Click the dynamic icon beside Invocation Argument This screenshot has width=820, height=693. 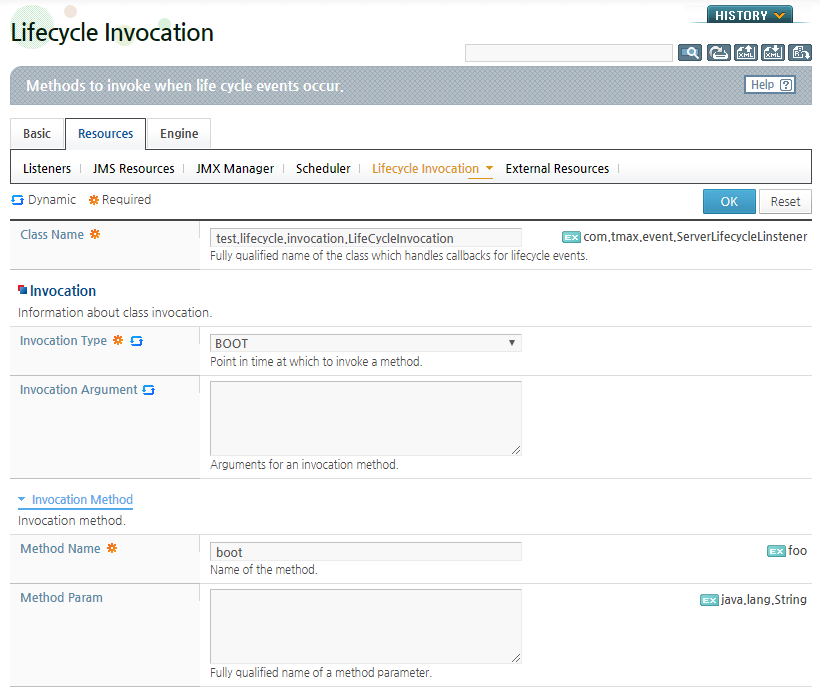coord(149,390)
